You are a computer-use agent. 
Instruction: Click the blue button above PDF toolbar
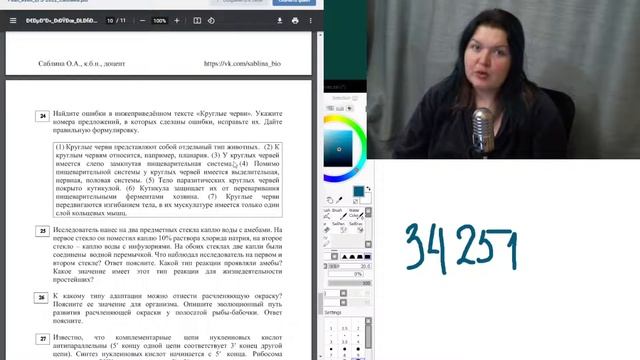point(294,2)
